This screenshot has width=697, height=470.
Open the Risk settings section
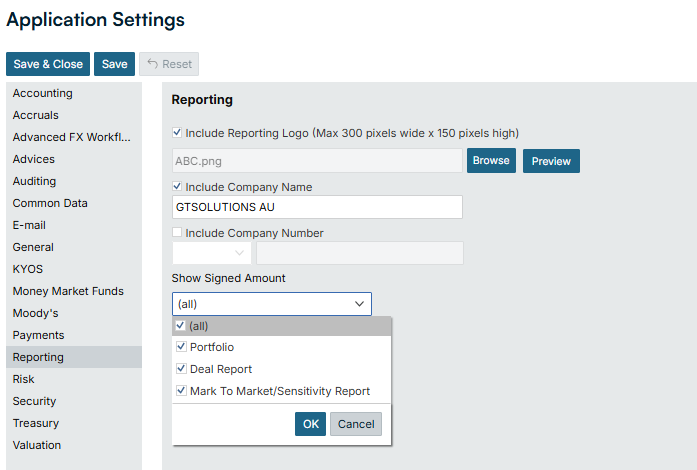[x=74, y=379]
